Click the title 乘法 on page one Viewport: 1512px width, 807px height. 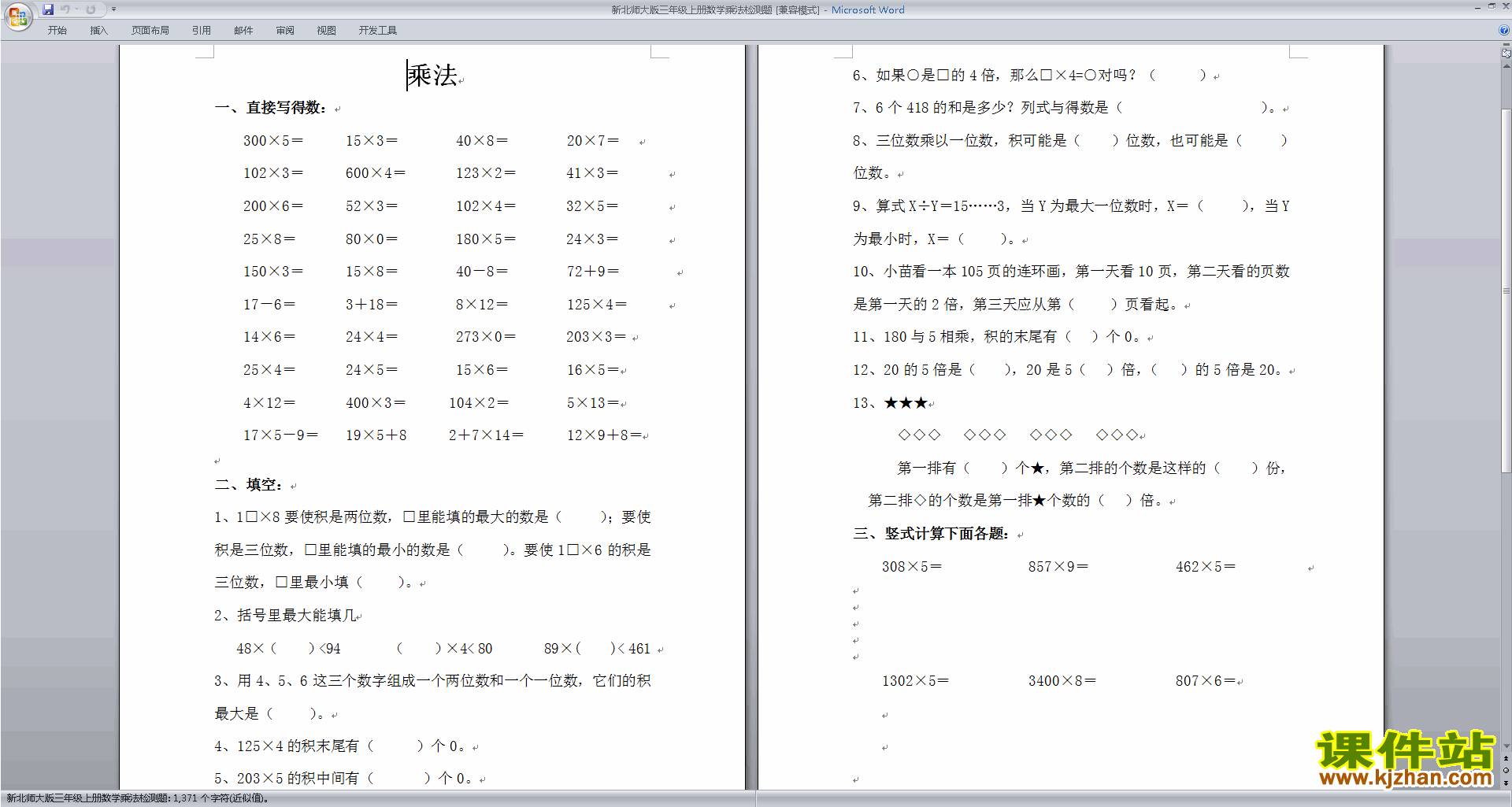(432, 76)
